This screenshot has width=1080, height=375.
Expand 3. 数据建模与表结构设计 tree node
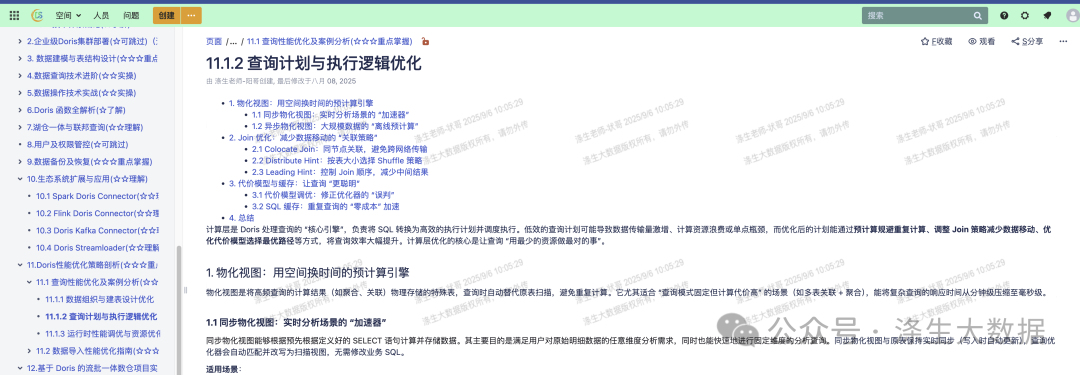20,59
